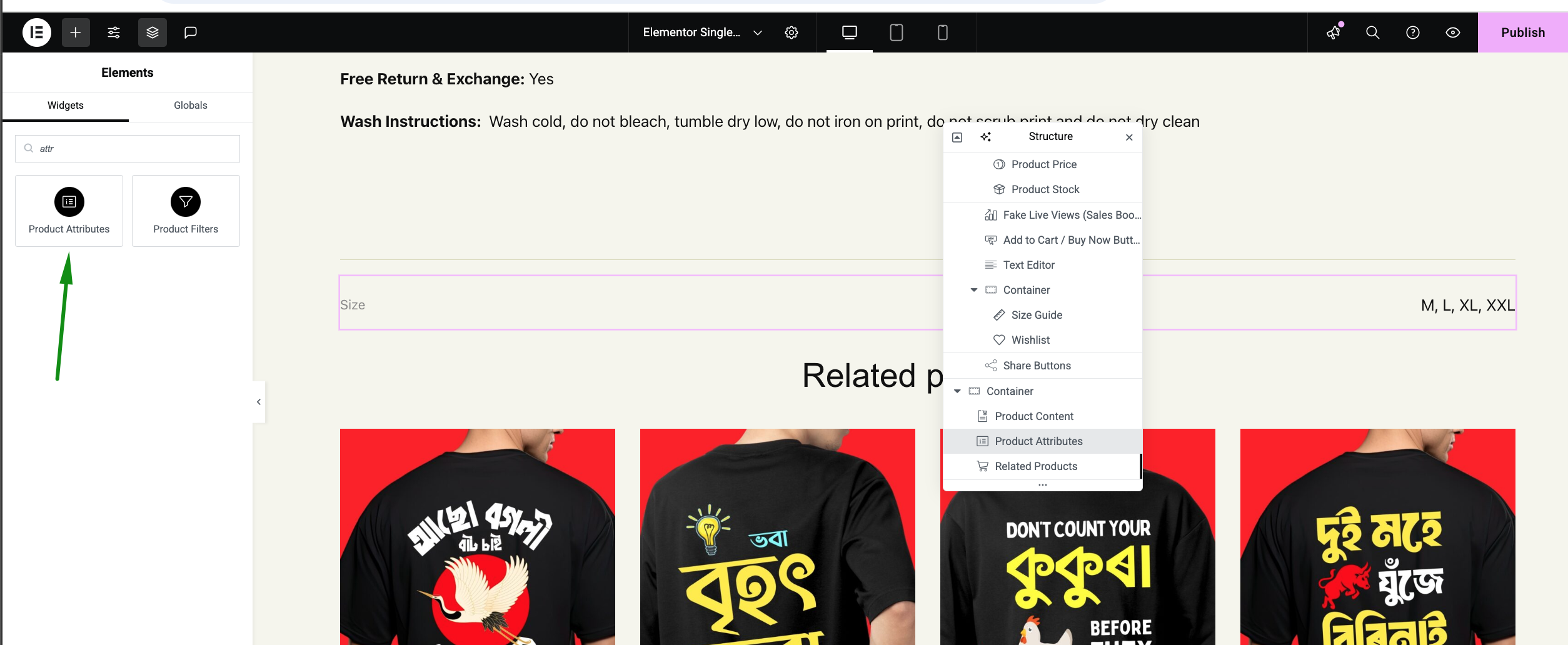1568x645 pixels.
Task: Preview changes with the eye icon
Action: [x=1453, y=32]
